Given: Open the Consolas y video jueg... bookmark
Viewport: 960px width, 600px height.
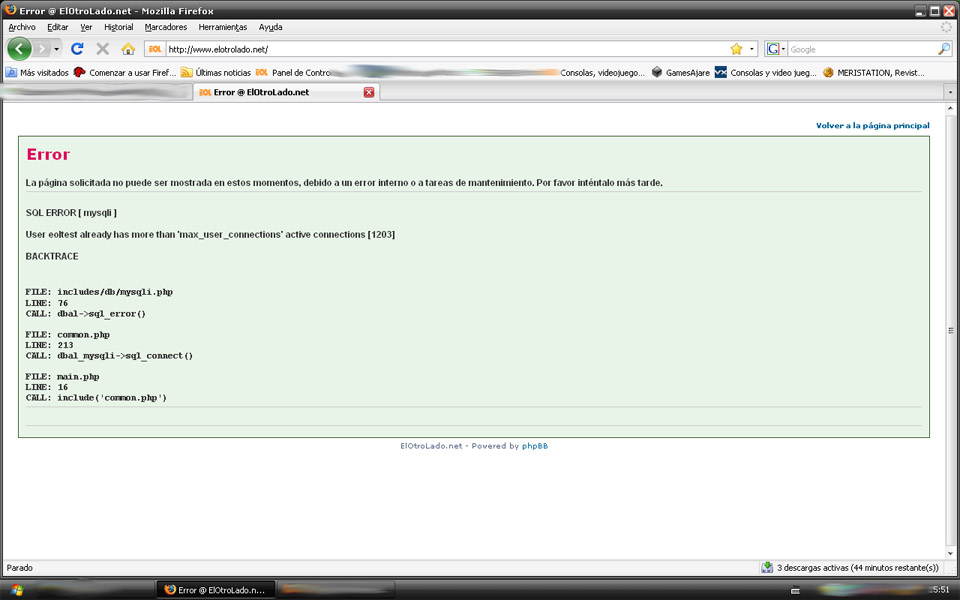Looking at the screenshot, I should coord(765,72).
